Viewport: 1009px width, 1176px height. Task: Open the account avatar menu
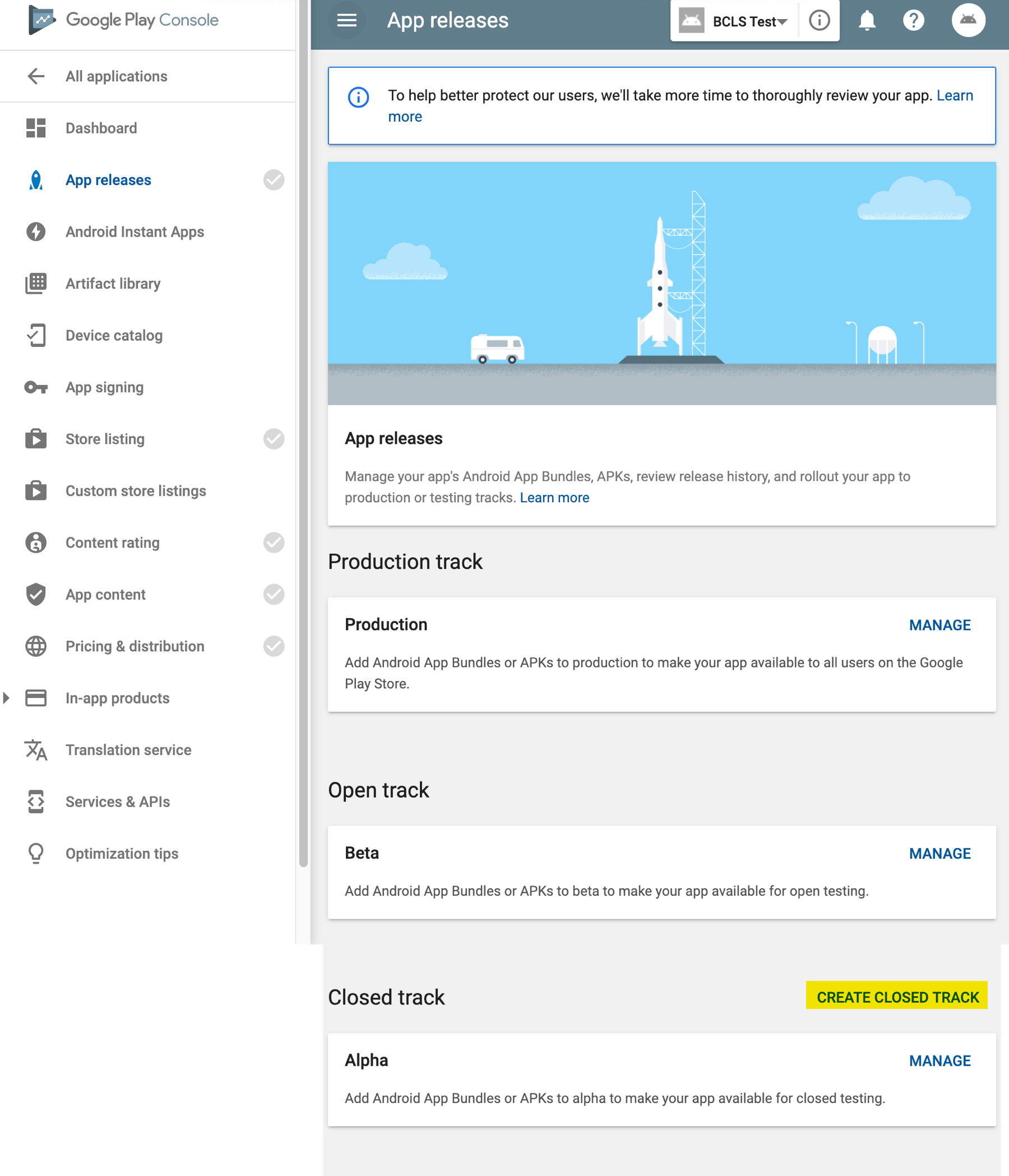coord(968,20)
